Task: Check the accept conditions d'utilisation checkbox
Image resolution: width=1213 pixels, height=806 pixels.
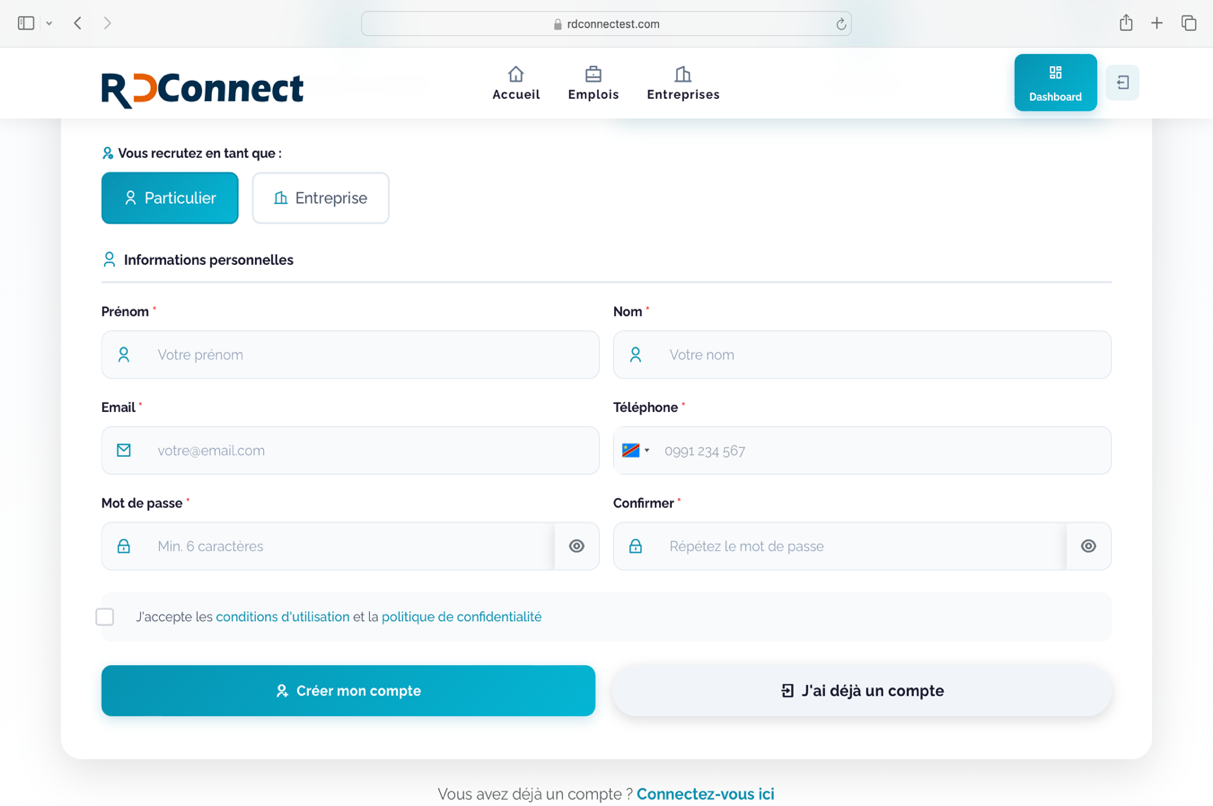Action: click(105, 617)
